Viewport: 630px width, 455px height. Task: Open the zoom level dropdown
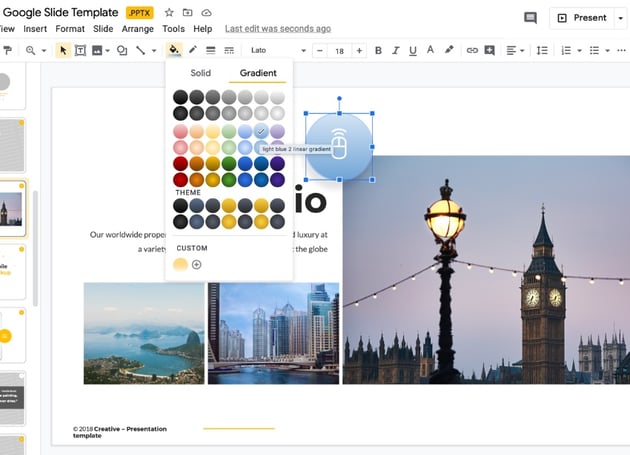click(35, 50)
